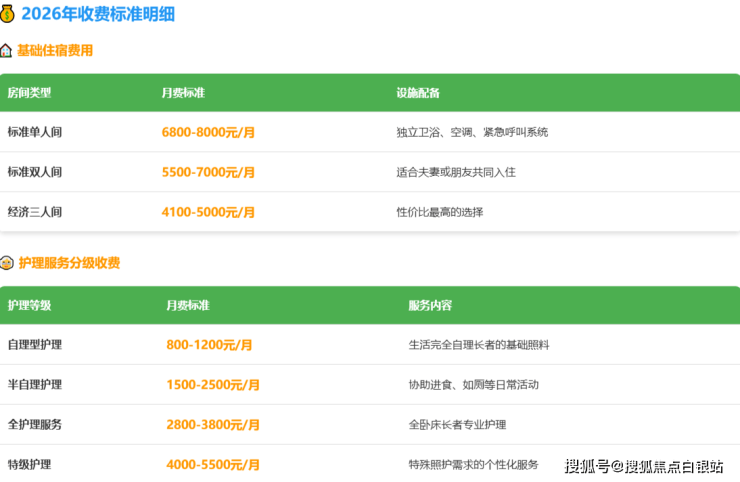This screenshot has height=482, width=740.
Task: Click the 搜狐号@搜狐焦点白银站 watermark
Action: pyautogui.click(x=644, y=466)
